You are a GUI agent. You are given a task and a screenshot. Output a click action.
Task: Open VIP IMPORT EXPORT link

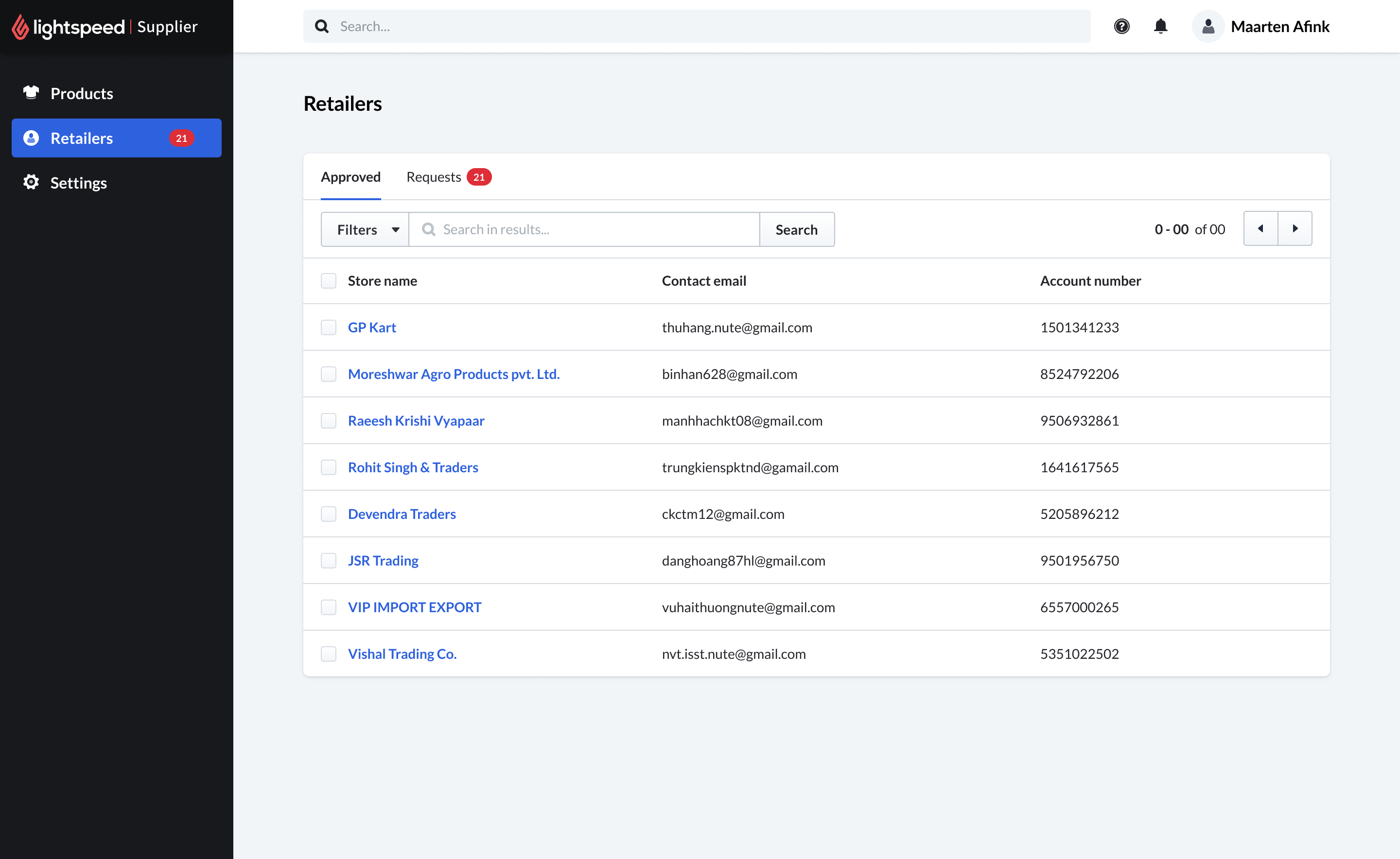[414, 607]
